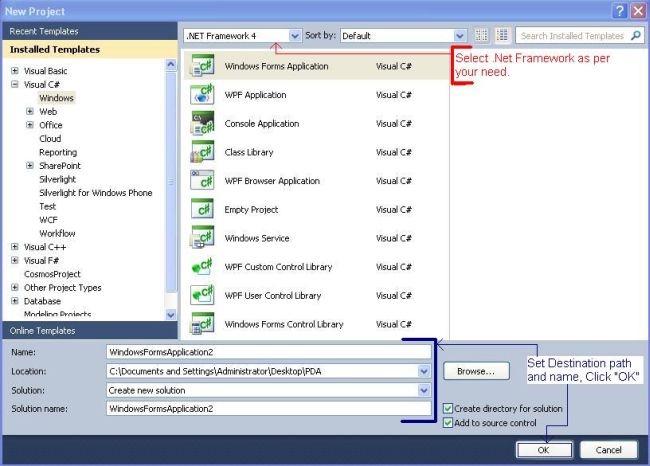Pick the Console Application template icon
This screenshot has width=650, height=466.
(x=202, y=124)
